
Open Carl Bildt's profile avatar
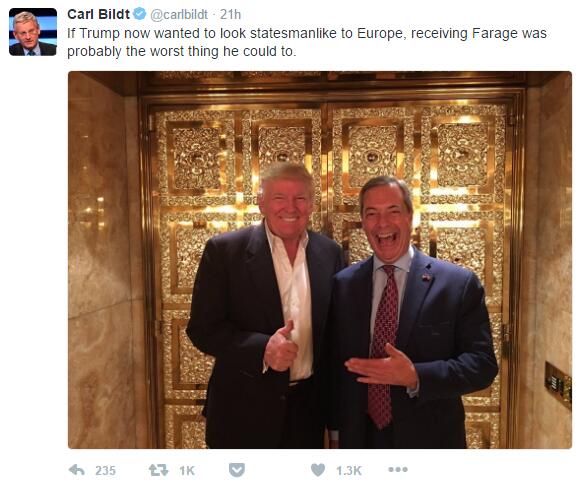pos(33,32)
